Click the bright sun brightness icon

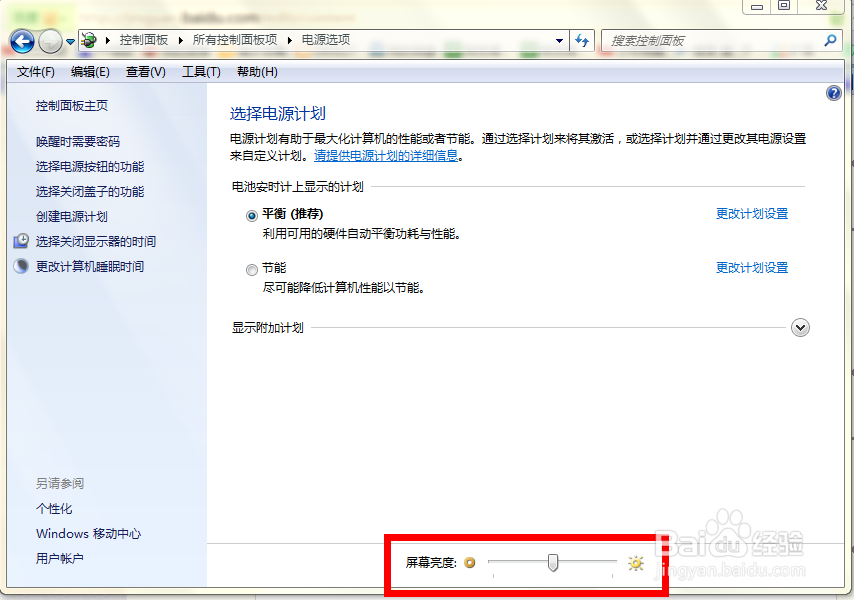(x=636, y=563)
